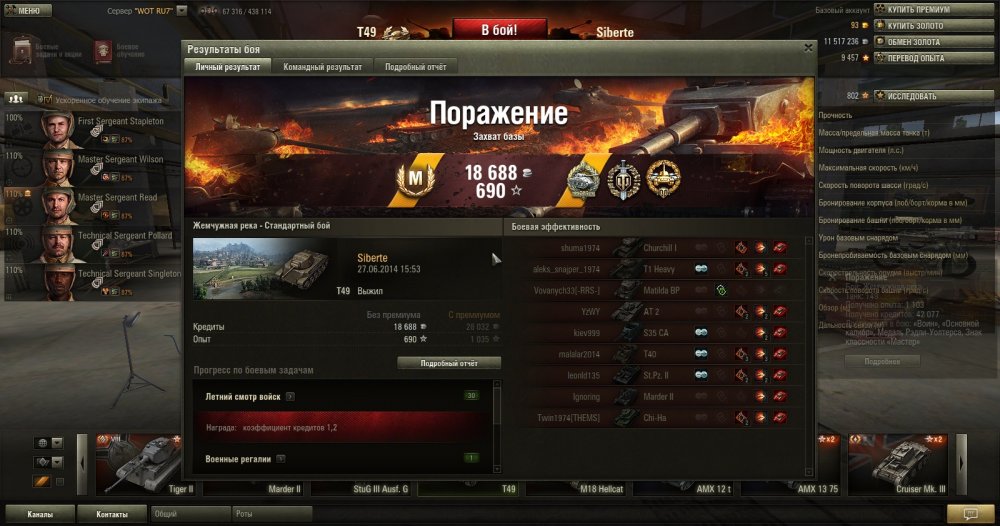Click the info icon next to Военные регалии
1000x526 pixels.
point(281,458)
